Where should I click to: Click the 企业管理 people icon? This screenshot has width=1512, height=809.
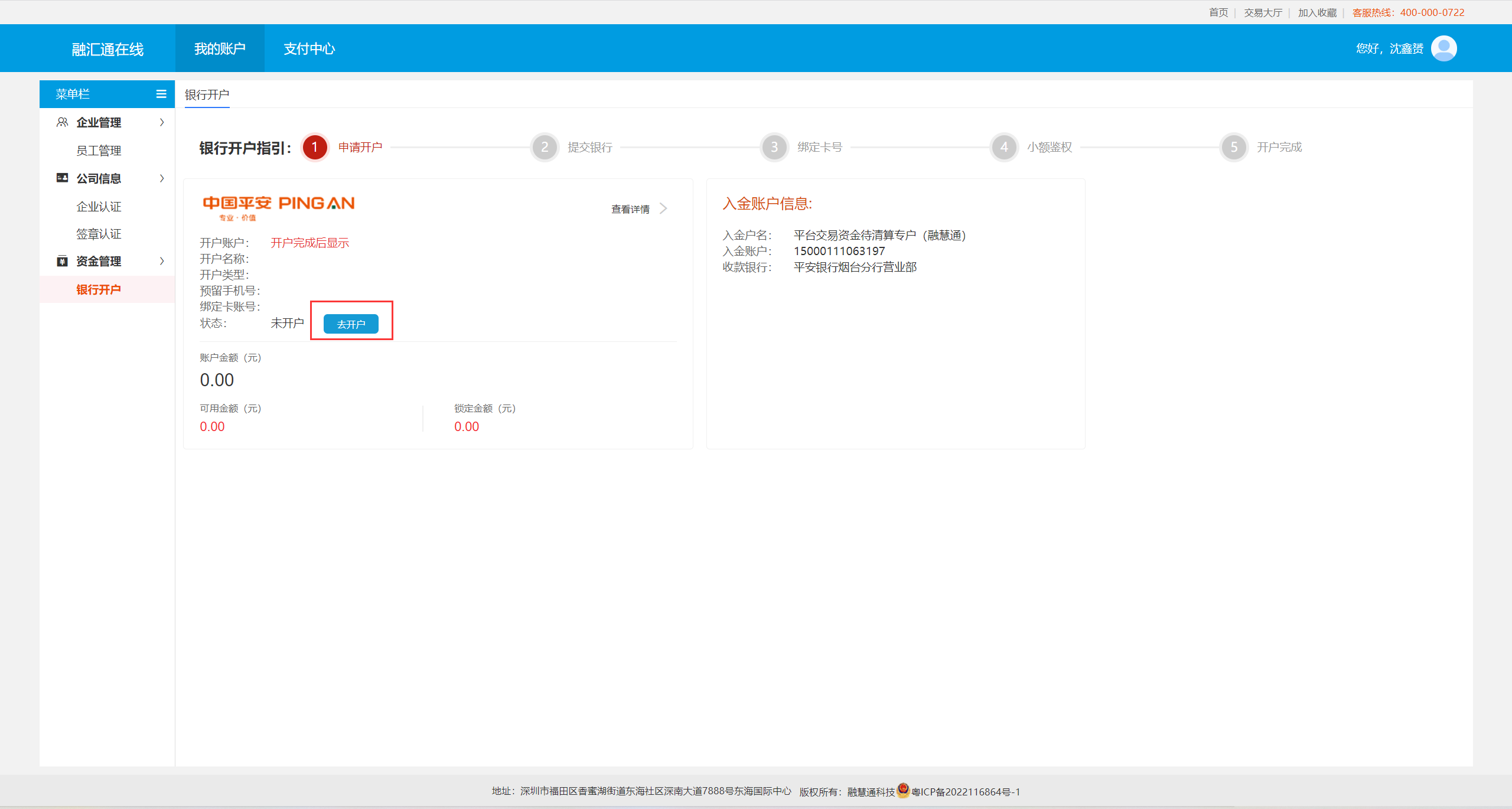[62, 122]
